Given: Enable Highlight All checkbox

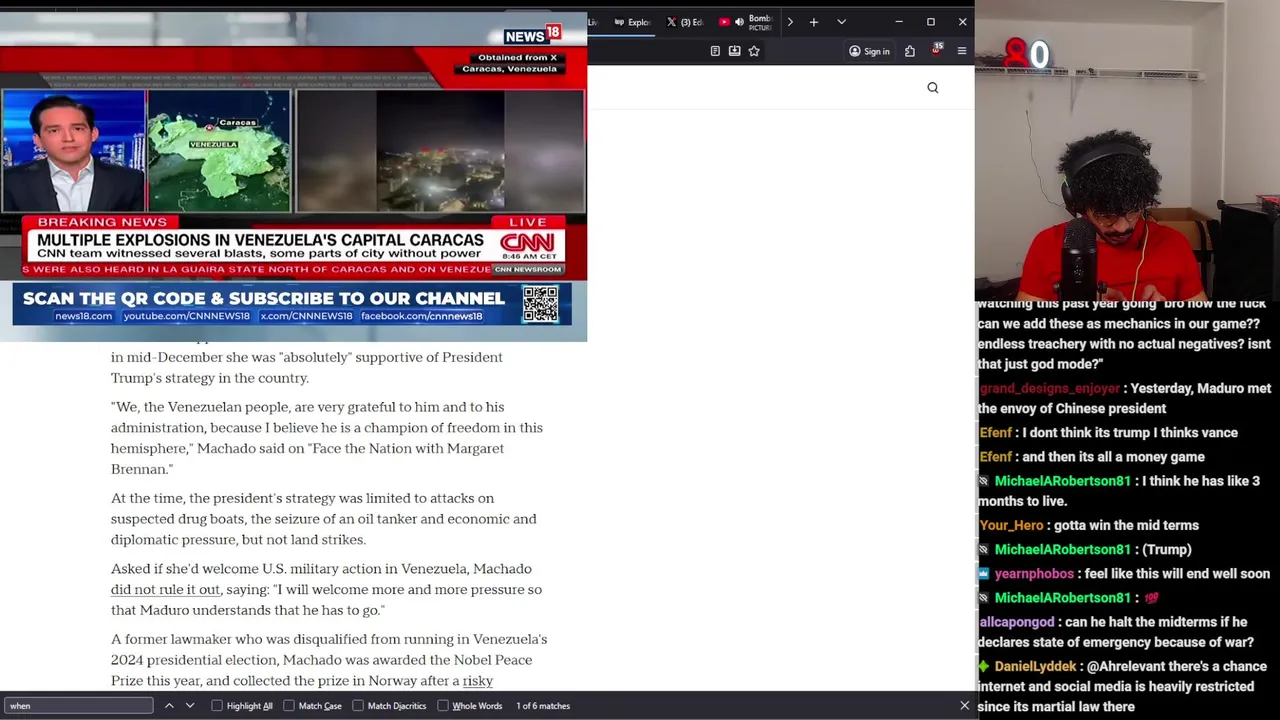Looking at the screenshot, I should [217, 706].
